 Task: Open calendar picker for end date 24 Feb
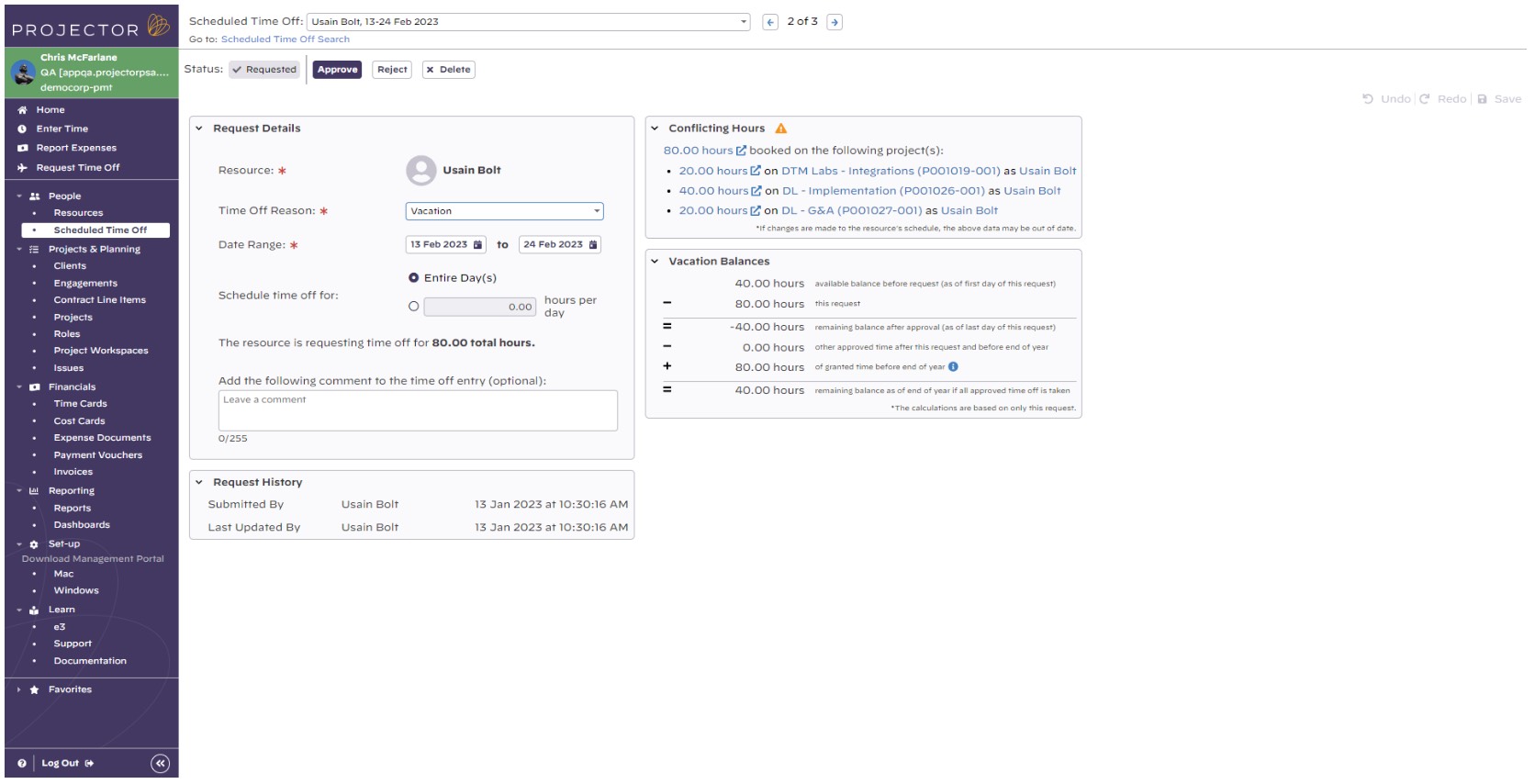coord(593,245)
